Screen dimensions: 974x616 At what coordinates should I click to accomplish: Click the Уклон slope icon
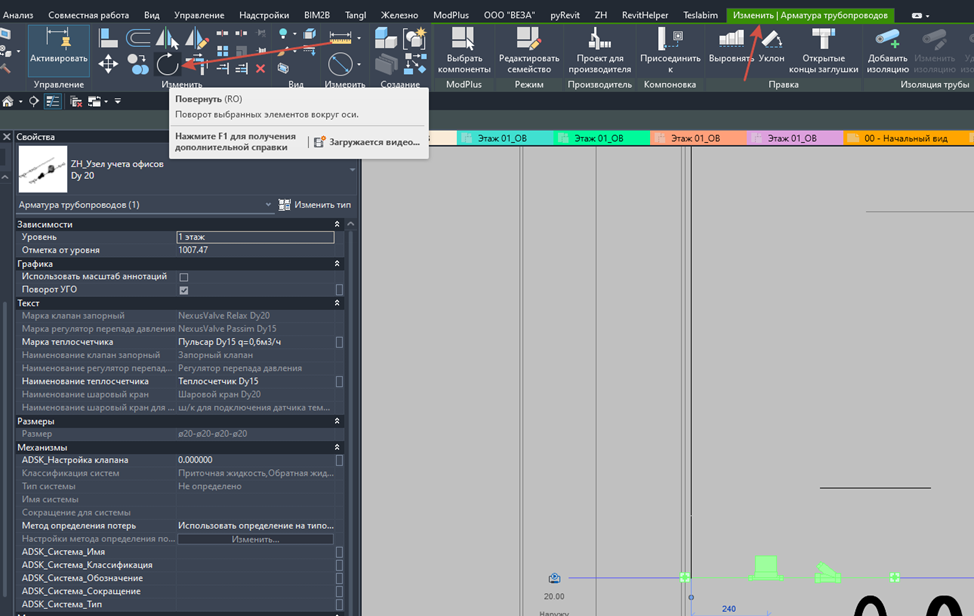coord(771,45)
